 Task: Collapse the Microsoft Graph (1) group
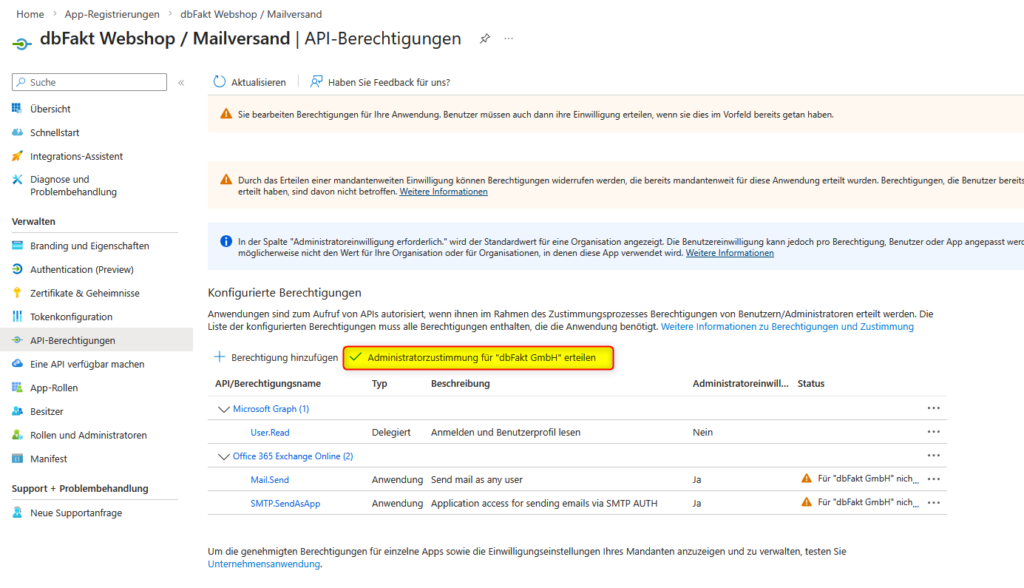(223, 409)
